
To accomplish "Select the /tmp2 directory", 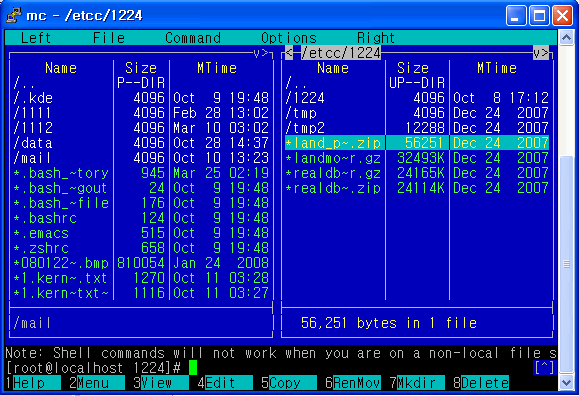I will (417, 128).
